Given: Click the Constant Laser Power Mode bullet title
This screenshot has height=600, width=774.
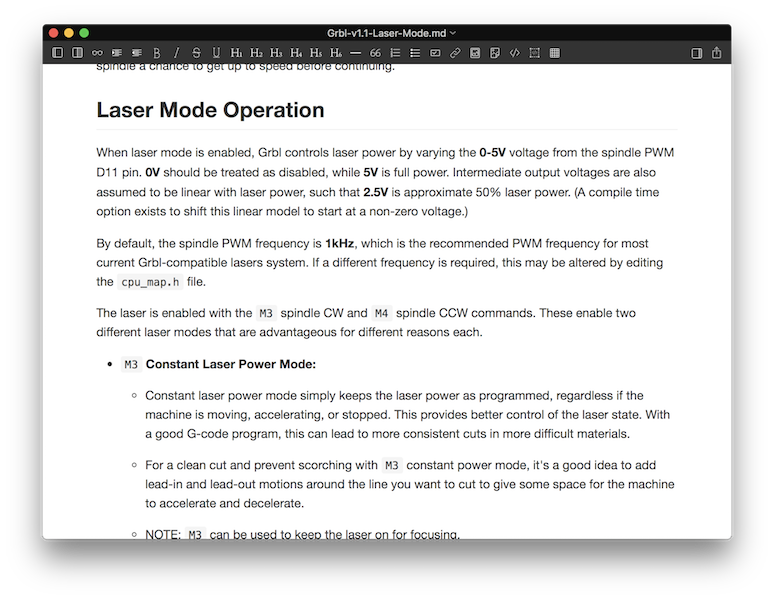Looking at the screenshot, I should tap(231, 364).
